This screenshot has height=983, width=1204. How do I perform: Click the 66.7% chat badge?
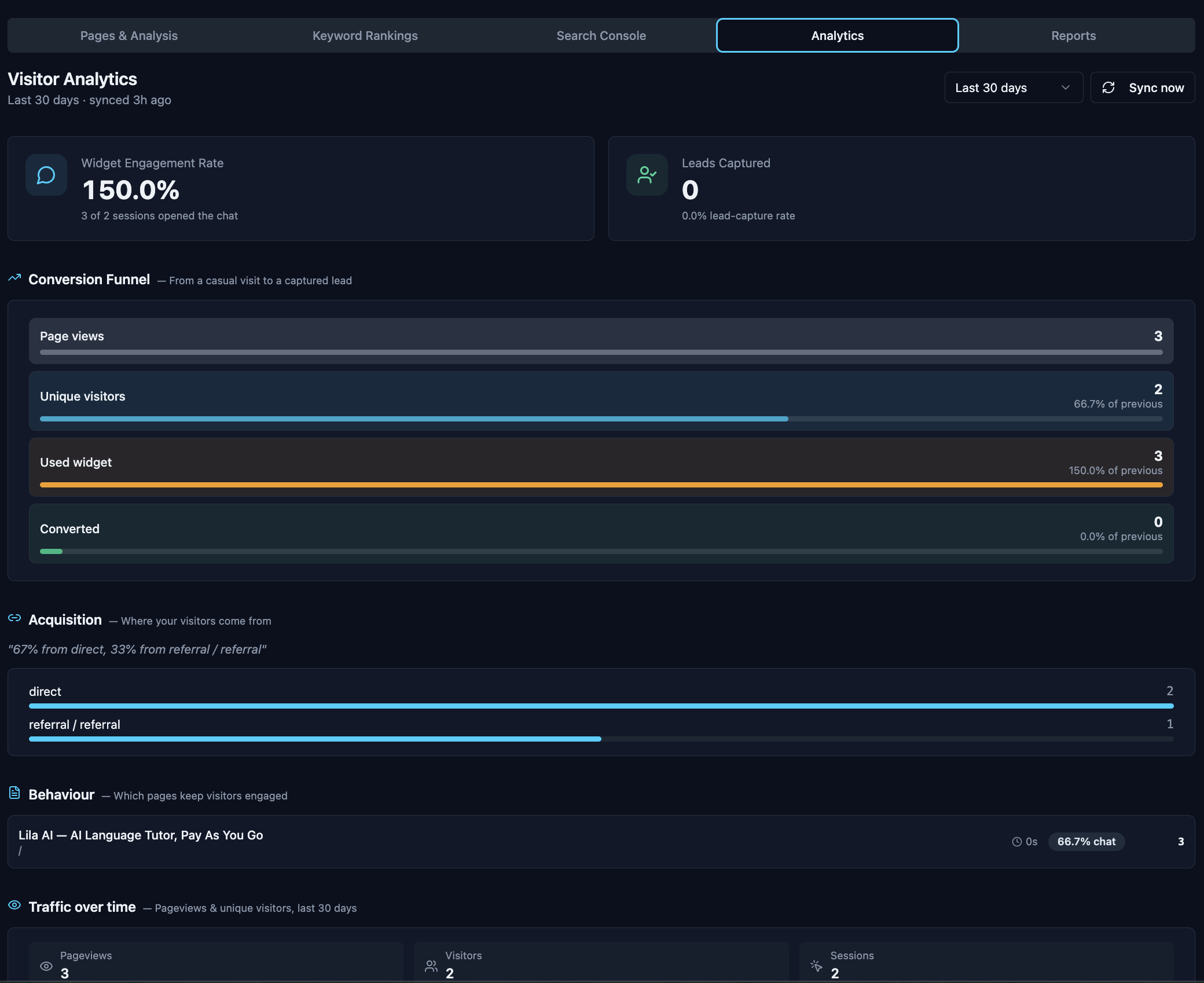pos(1086,842)
